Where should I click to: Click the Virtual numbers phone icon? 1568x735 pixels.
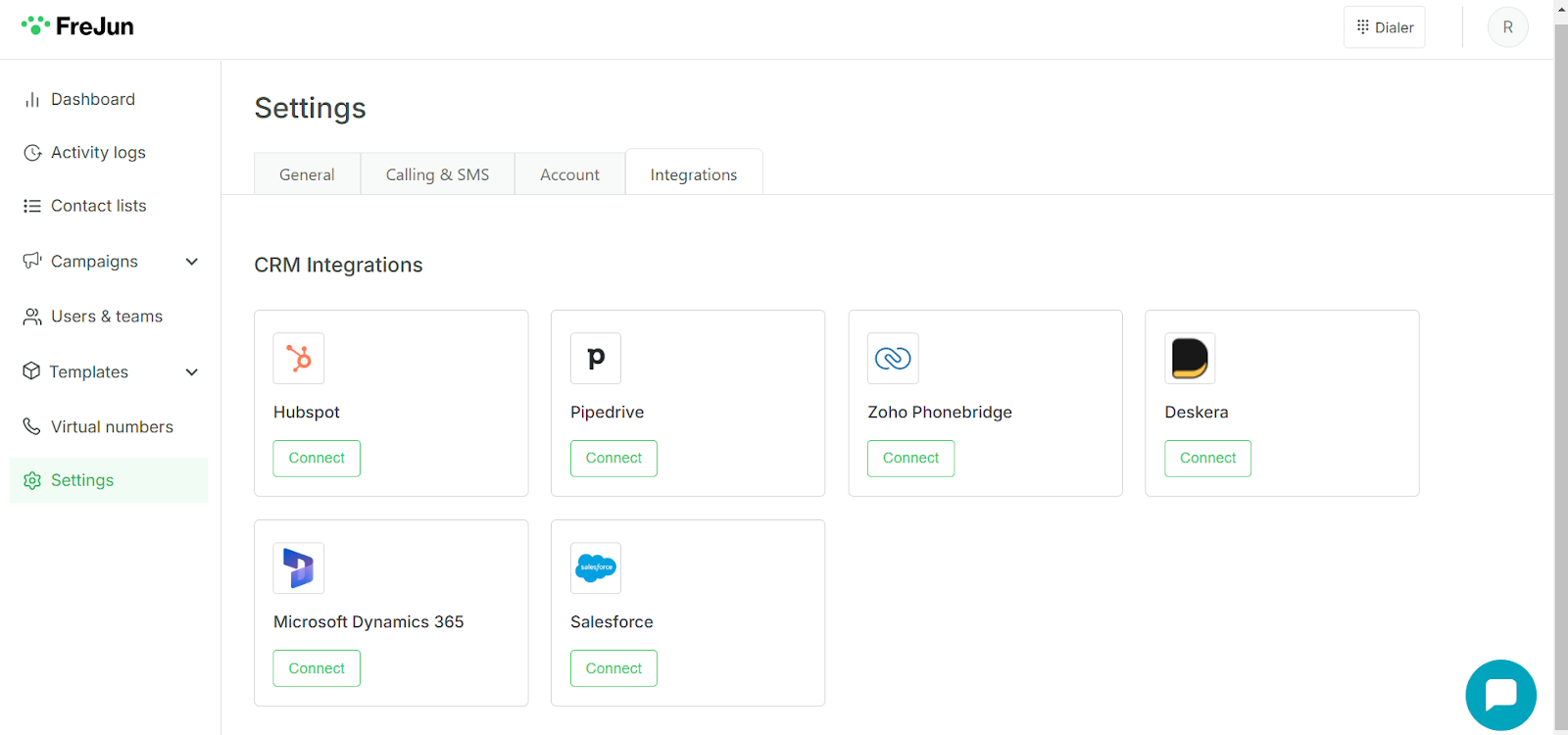coord(32,426)
